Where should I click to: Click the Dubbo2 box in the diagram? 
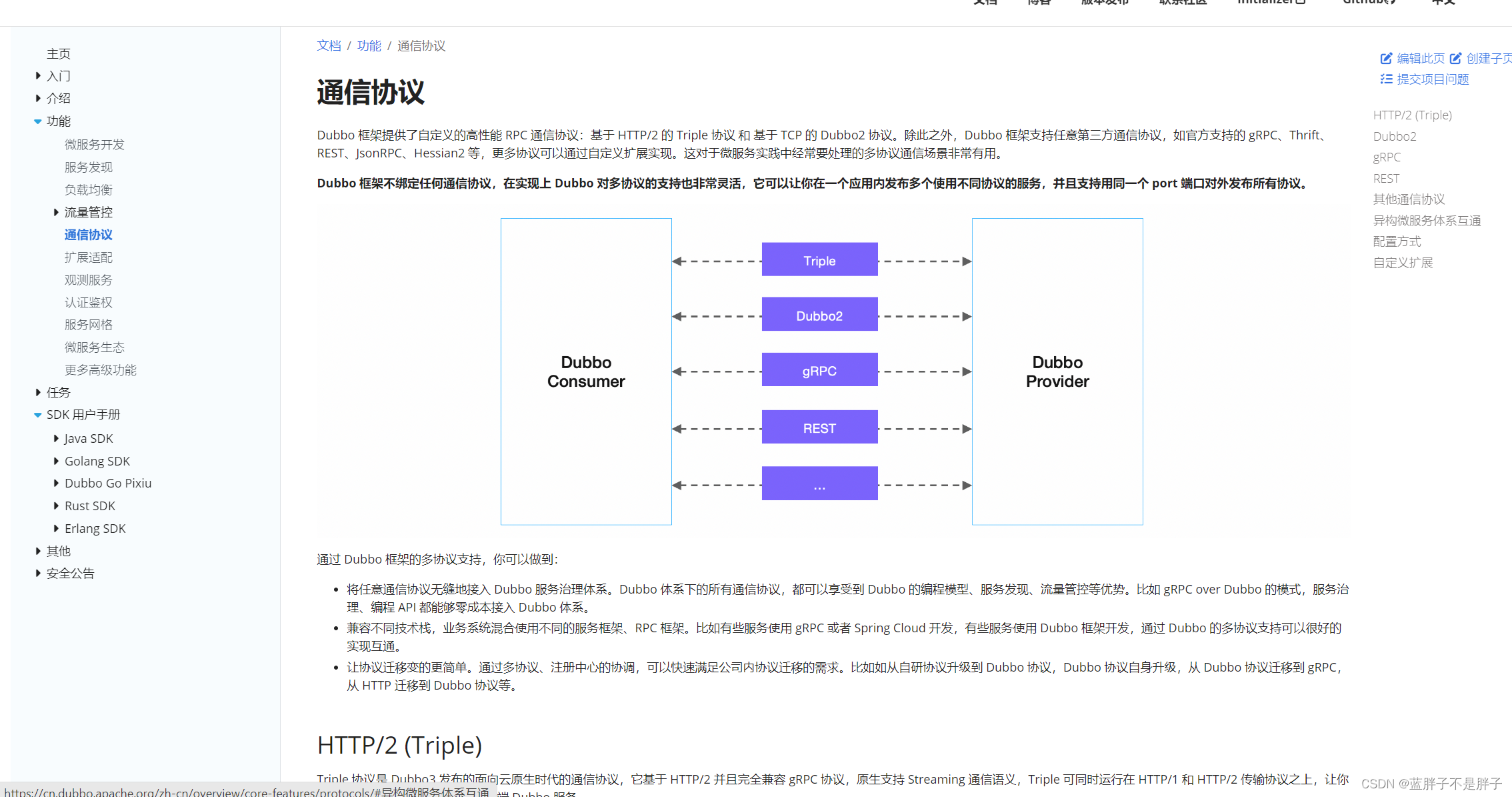(819, 314)
